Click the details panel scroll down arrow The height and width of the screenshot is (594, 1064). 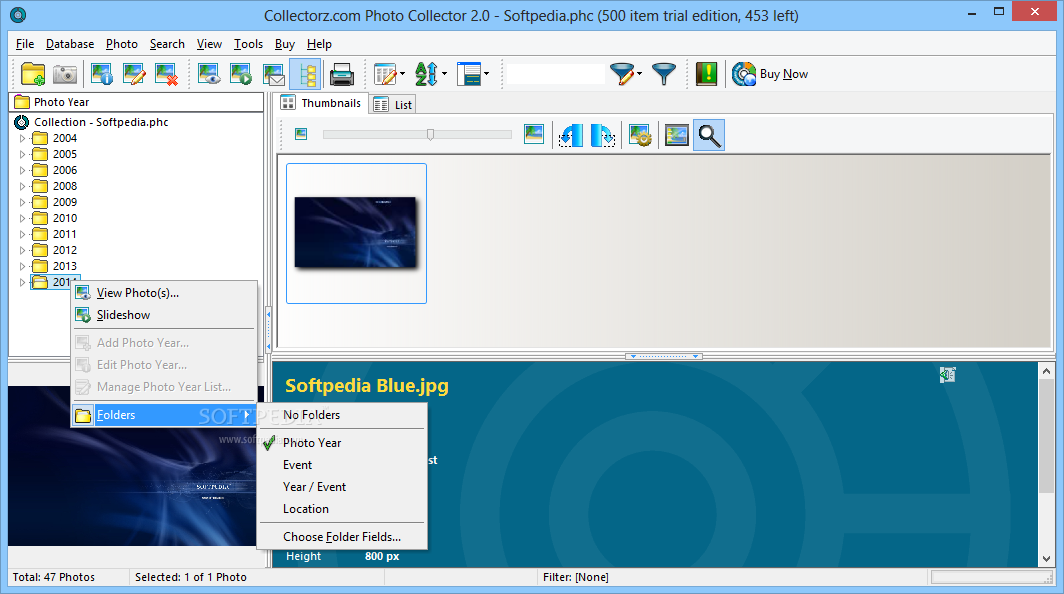[x=1046, y=559]
